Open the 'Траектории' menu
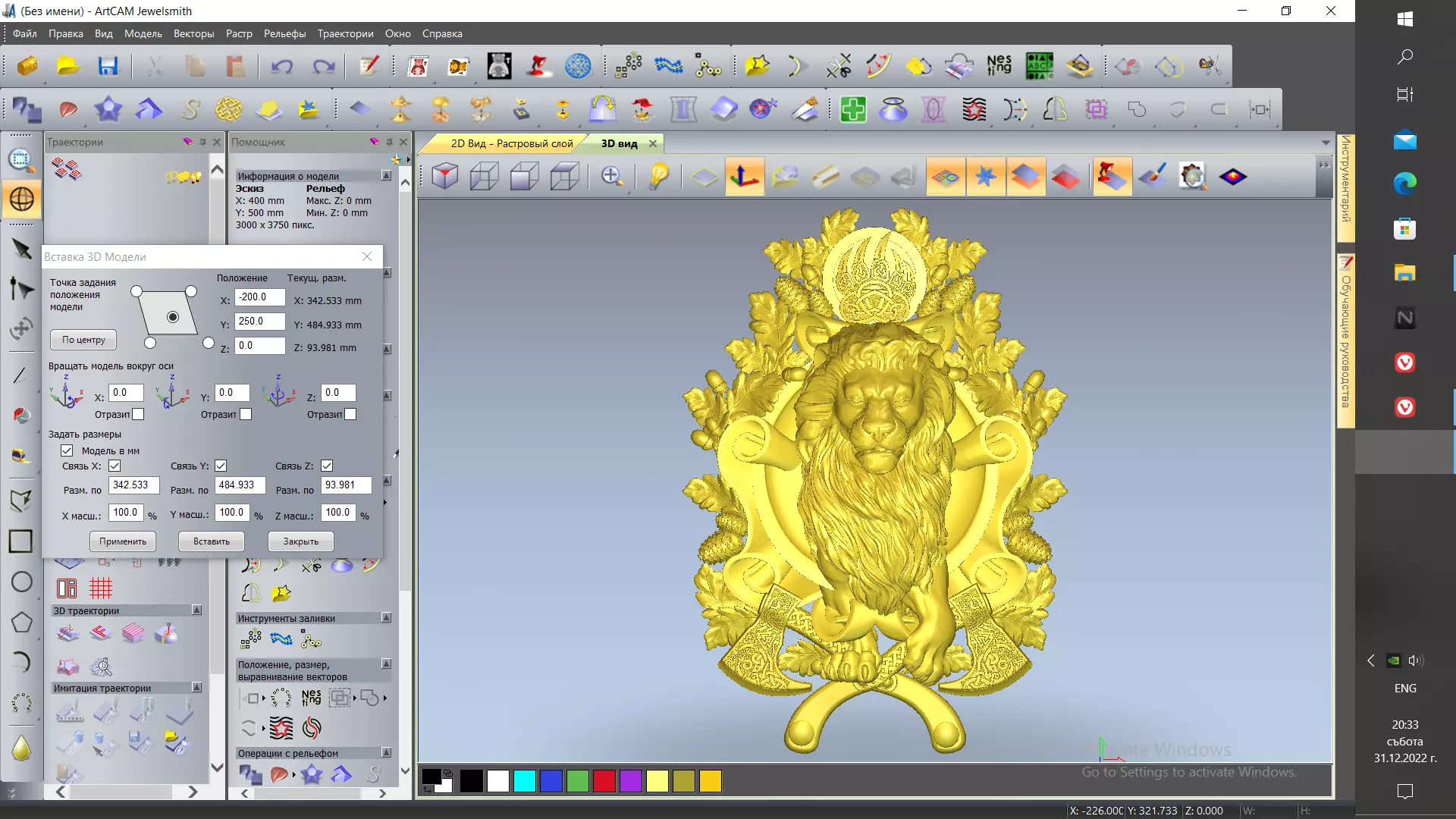This screenshot has width=1456, height=819. pos(345,33)
